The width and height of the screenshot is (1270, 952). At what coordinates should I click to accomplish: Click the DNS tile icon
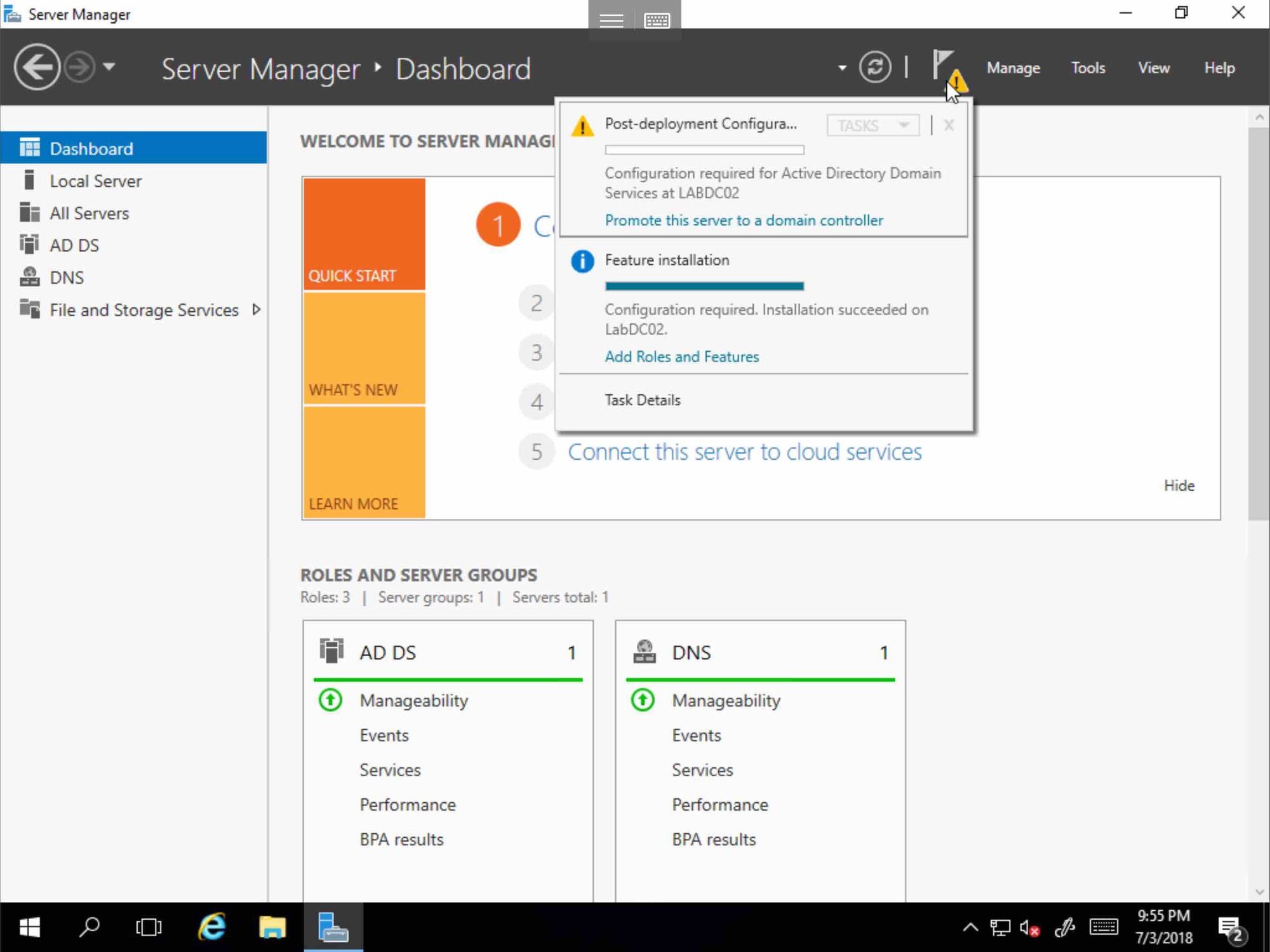click(644, 651)
